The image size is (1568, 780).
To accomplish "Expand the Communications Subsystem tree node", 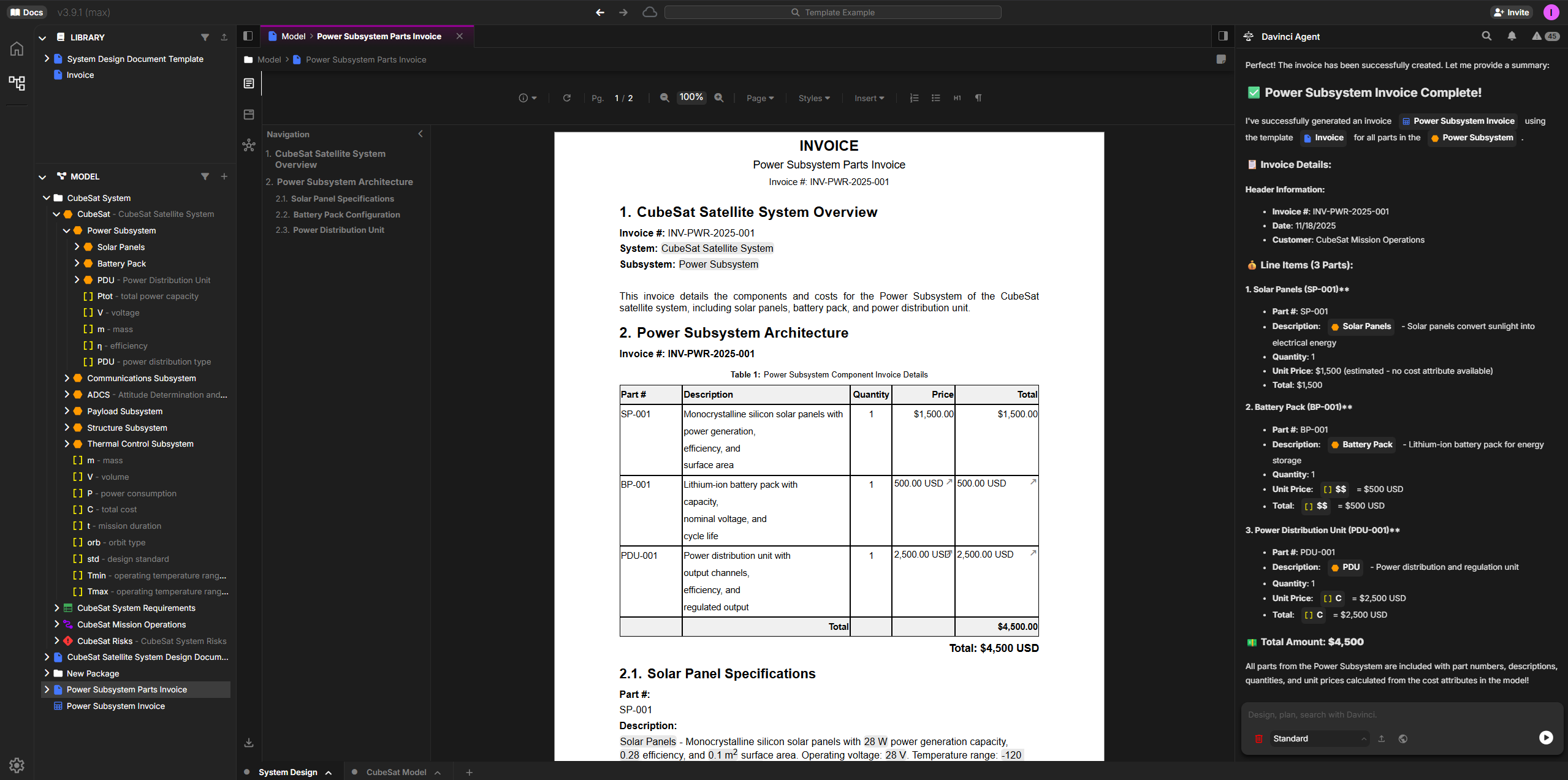I will point(67,378).
